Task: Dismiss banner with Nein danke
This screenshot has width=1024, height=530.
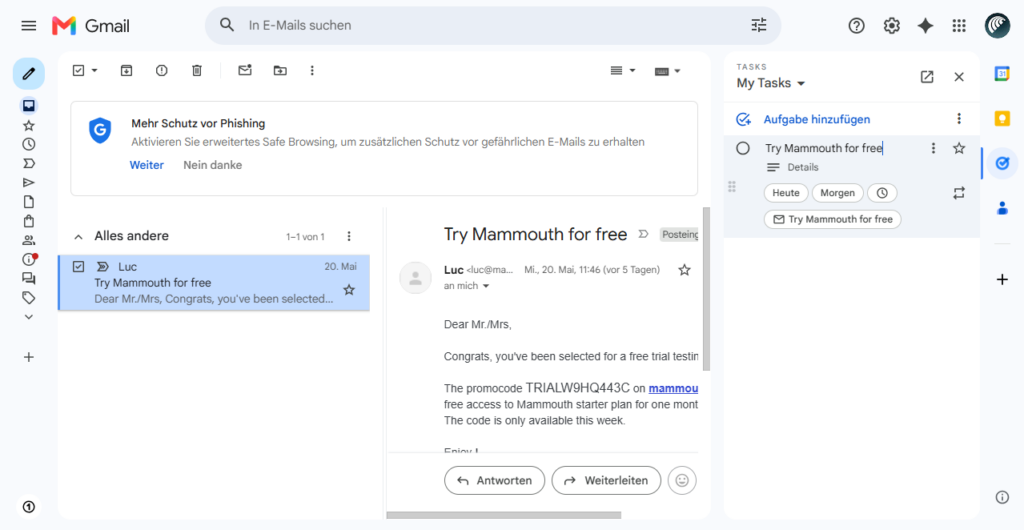Action: tap(212, 165)
